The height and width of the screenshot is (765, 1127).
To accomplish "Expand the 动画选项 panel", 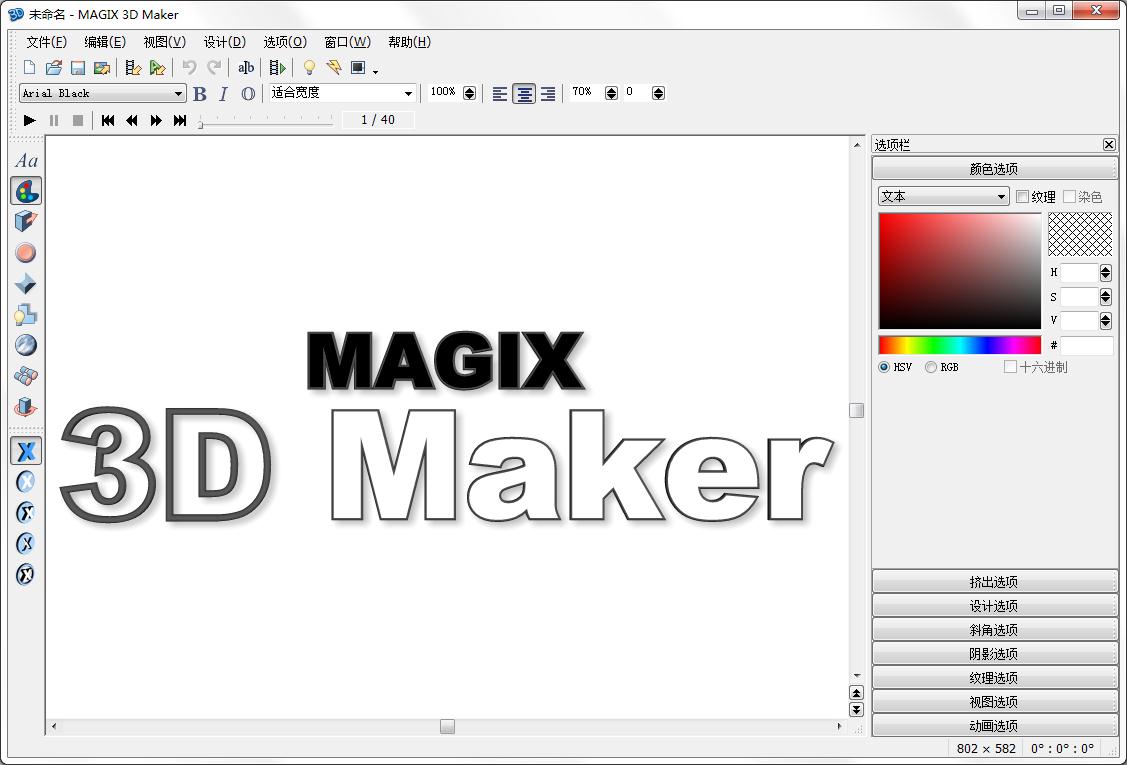I will pos(994,725).
